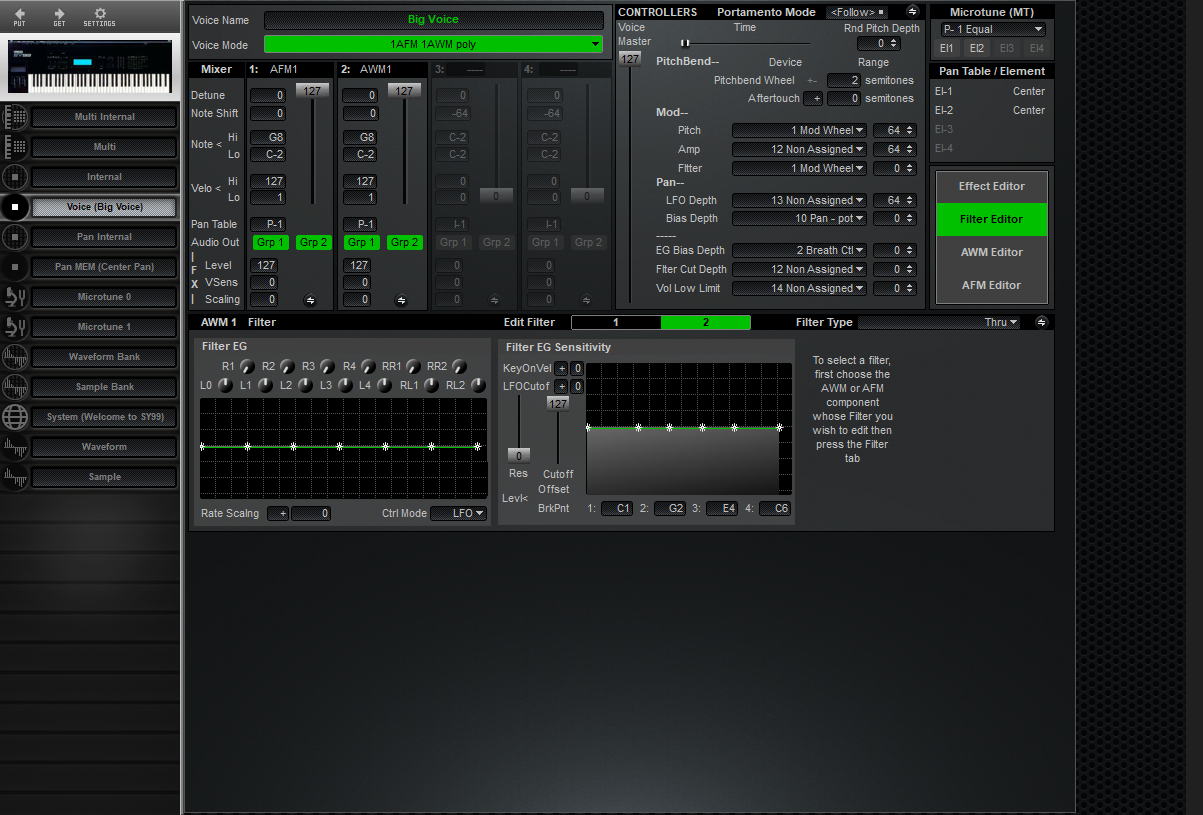Select the El2 microtune element button

click(x=976, y=48)
